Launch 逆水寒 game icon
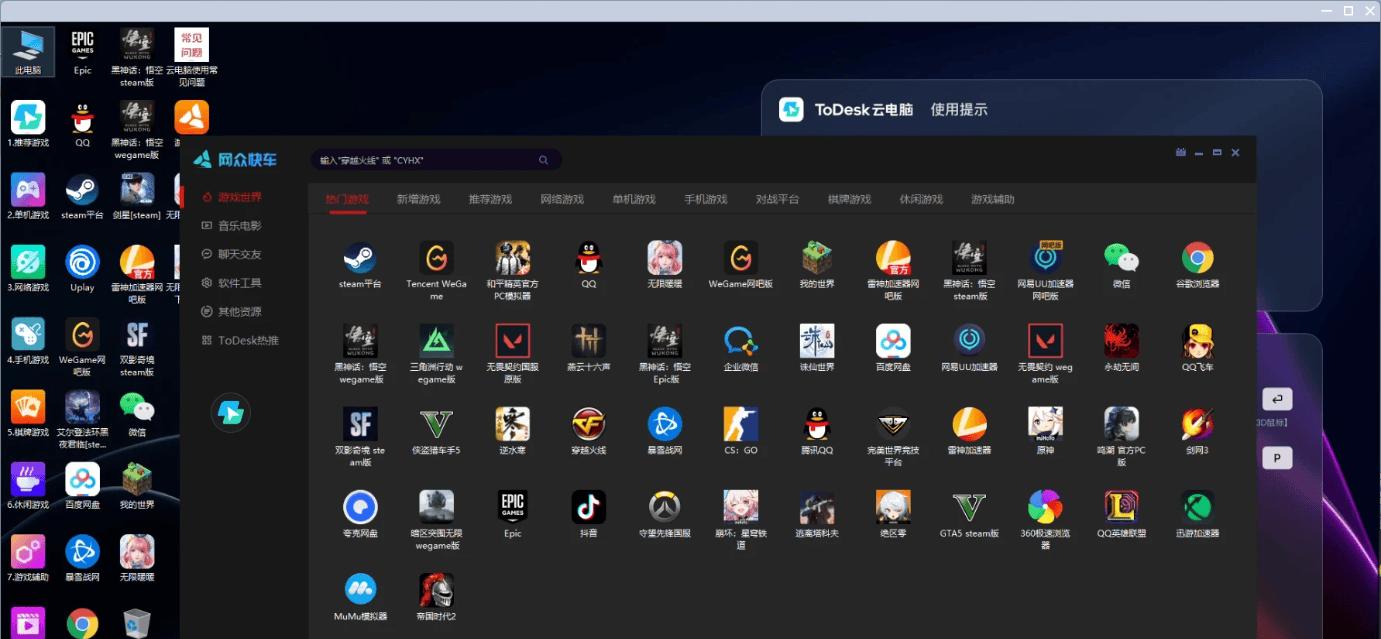The width and height of the screenshot is (1381, 639). click(x=513, y=424)
